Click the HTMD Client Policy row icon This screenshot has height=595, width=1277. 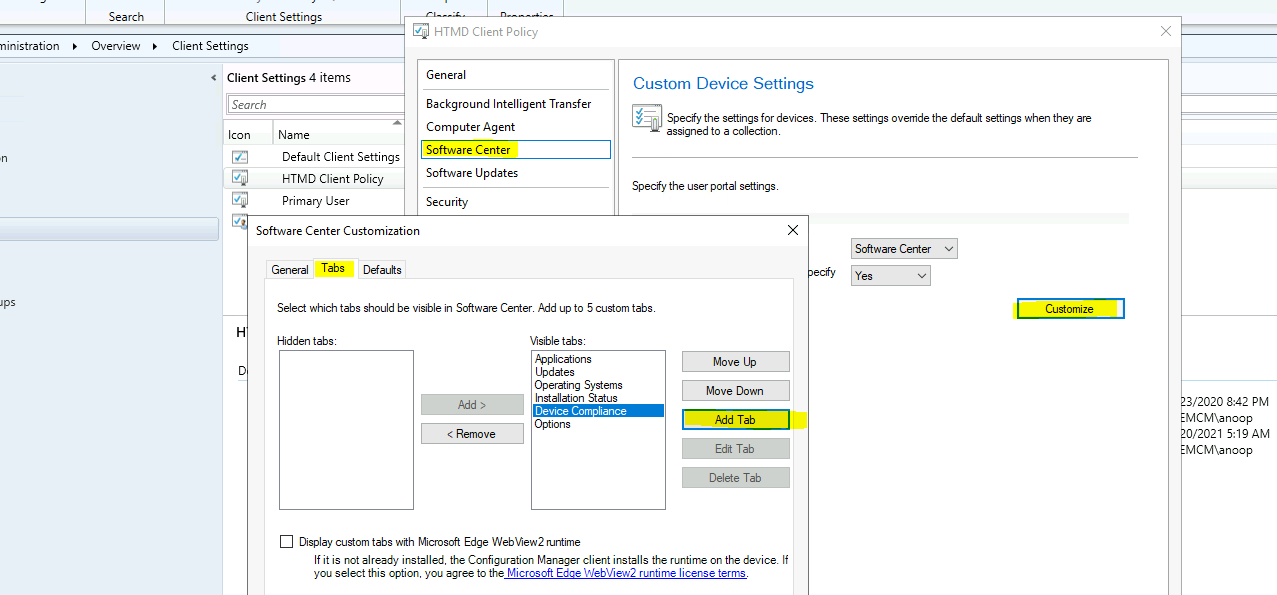pyautogui.click(x=239, y=178)
